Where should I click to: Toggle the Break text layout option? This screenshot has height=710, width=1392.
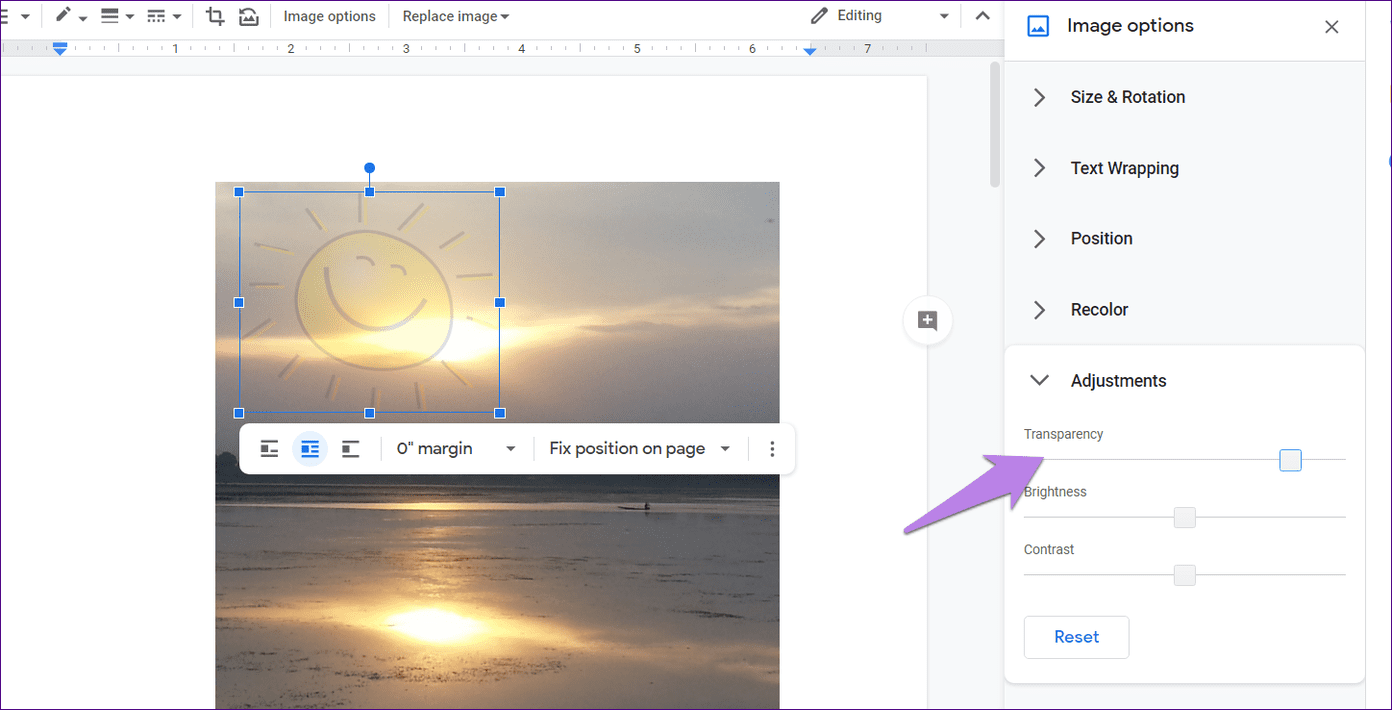tap(350, 448)
